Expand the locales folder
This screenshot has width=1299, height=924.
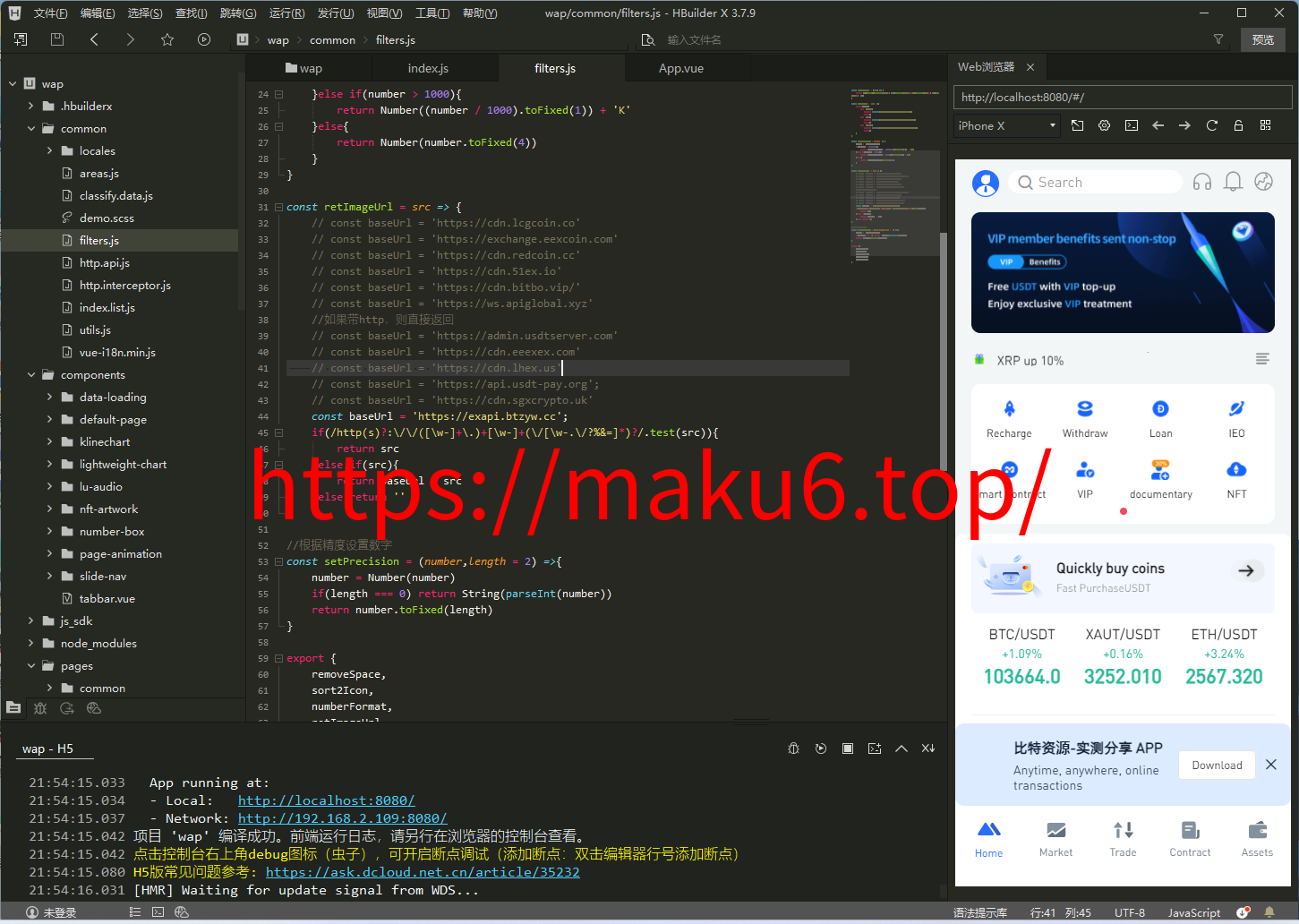[x=49, y=150]
